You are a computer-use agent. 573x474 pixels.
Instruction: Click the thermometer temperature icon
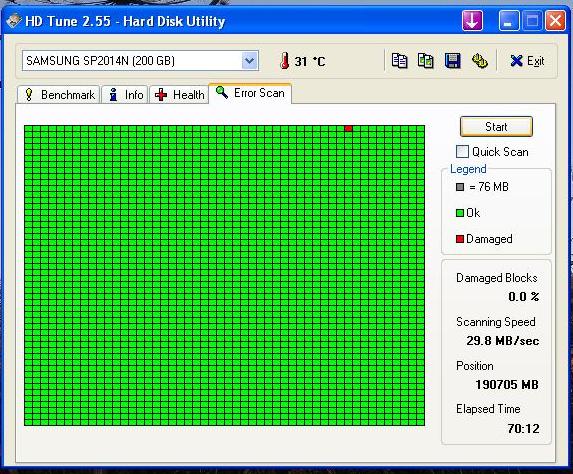[x=285, y=61]
